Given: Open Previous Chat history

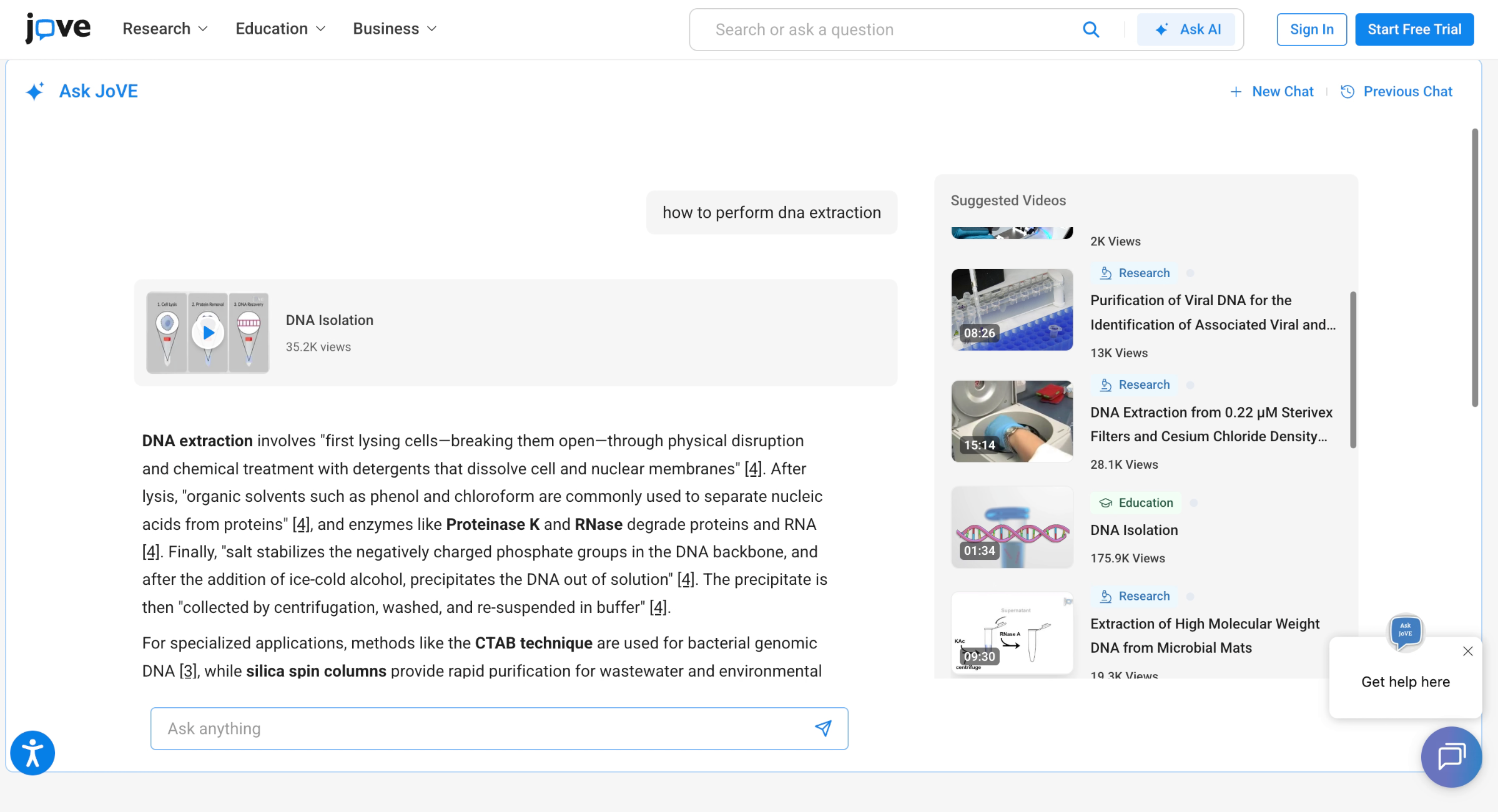Looking at the screenshot, I should pyautogui.click(x=1397, y=91).
